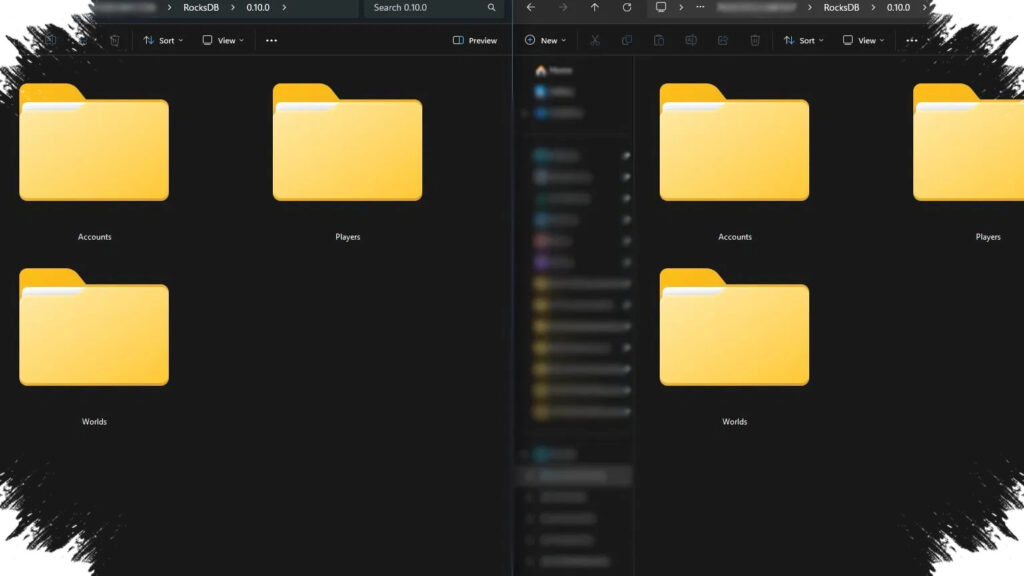Expand chevron after 0.10.0 in left address bar
Viewport: 1024px width, 576px height.
(x=284, y=7)
